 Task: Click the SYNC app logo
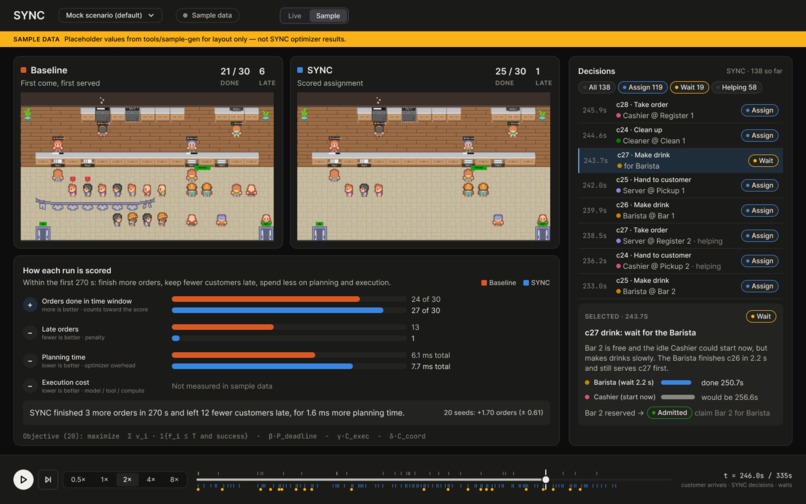pos(29,15)
